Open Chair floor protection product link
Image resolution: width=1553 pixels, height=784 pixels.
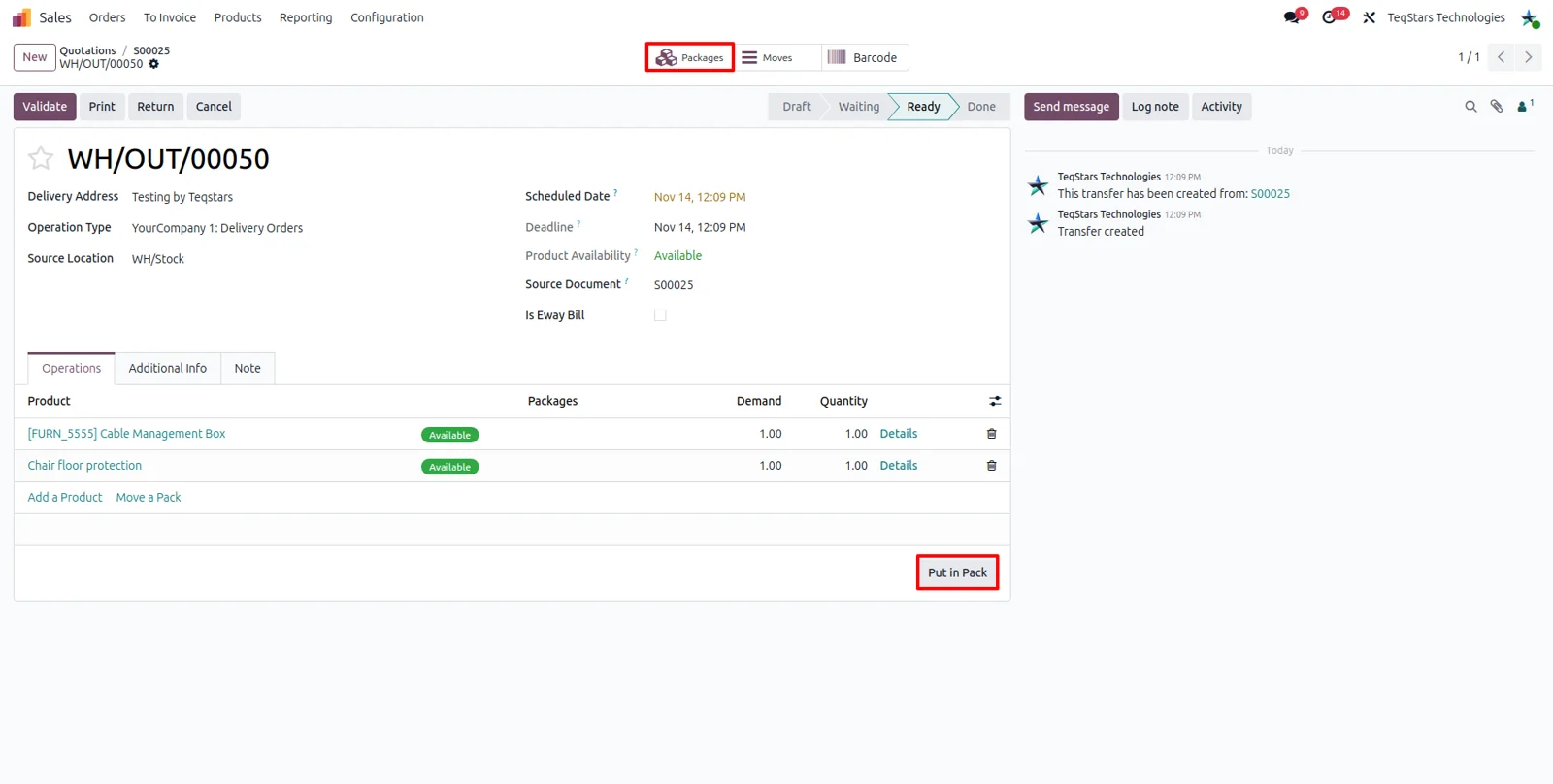click(84, 466)
